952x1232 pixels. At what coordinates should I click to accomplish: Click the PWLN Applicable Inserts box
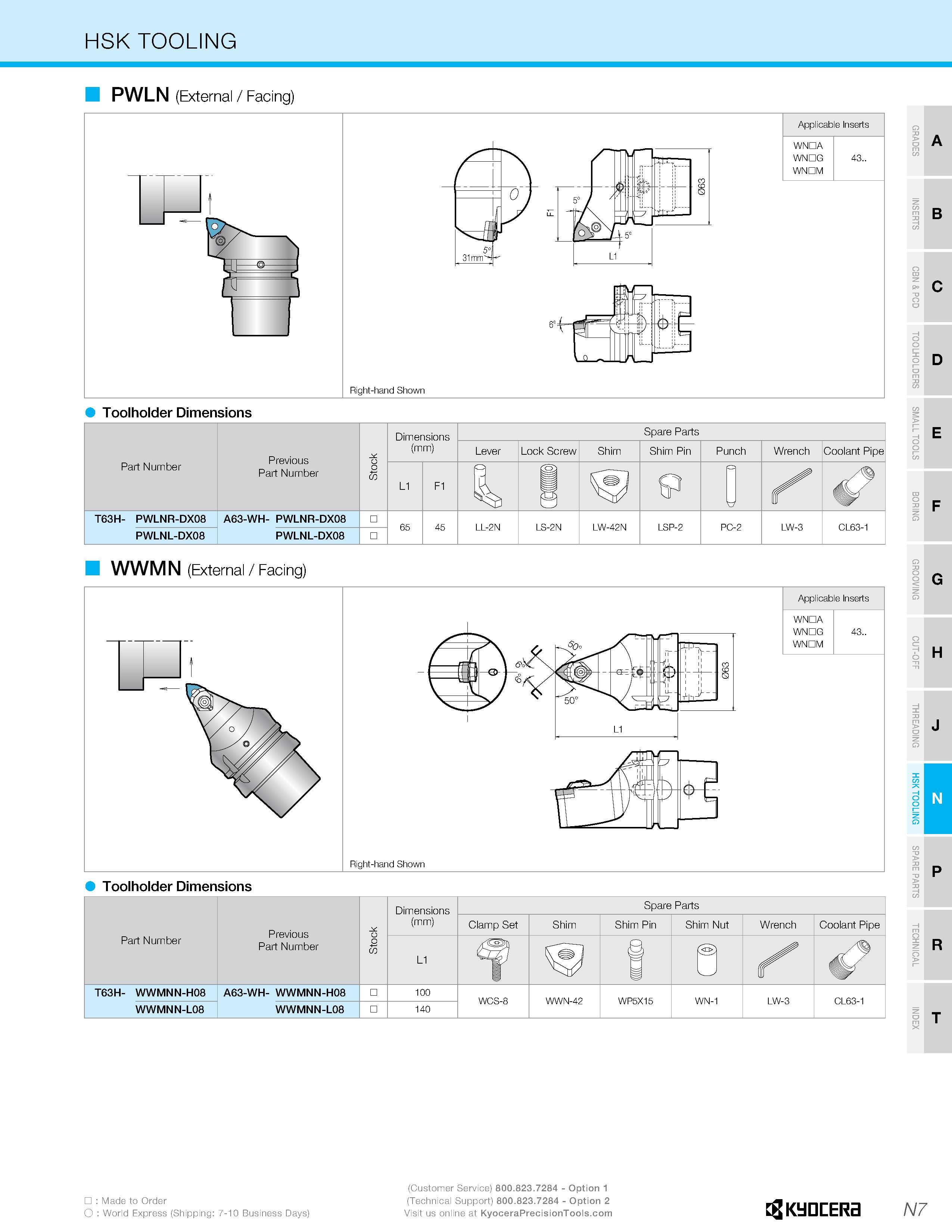833,147
